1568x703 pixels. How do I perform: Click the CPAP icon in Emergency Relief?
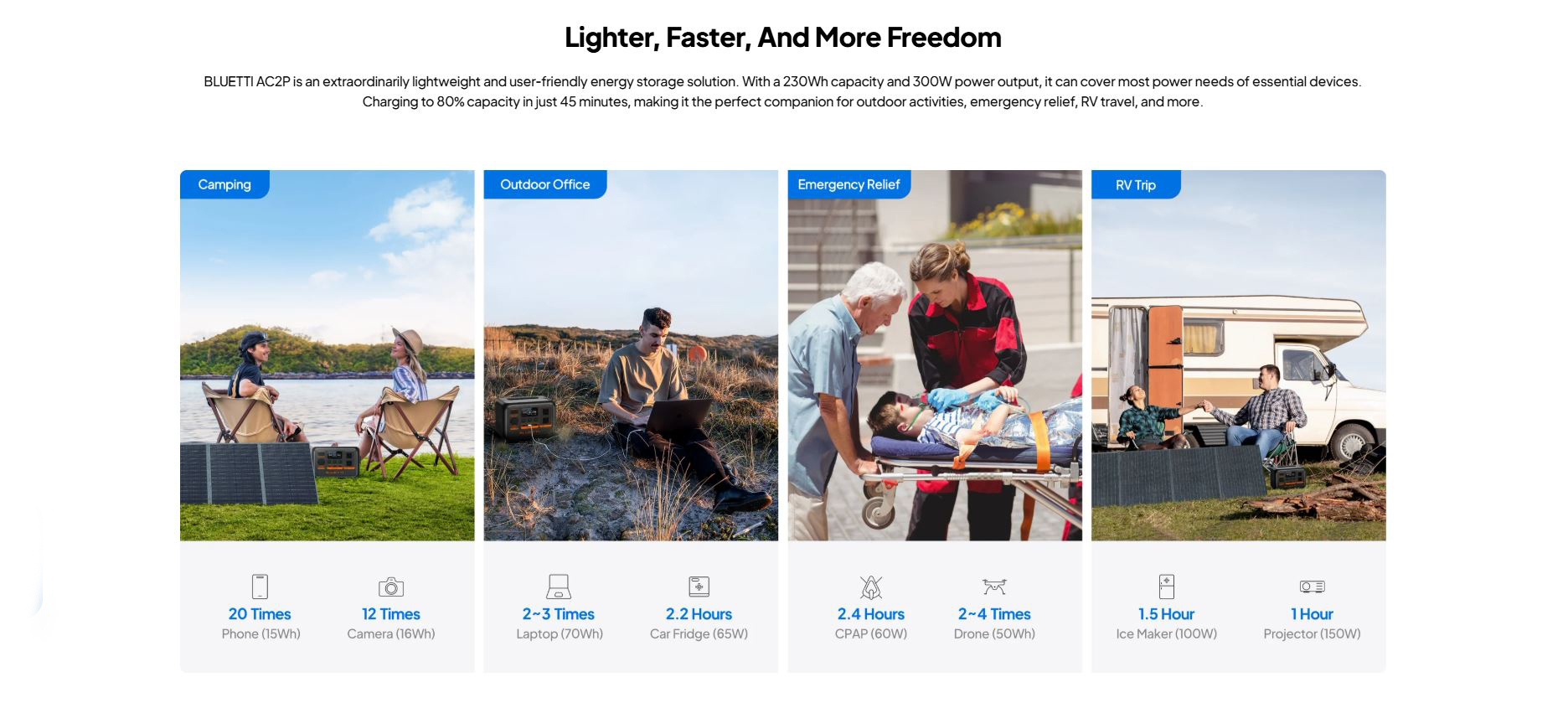pyautogui.click(x=871, y=587)
